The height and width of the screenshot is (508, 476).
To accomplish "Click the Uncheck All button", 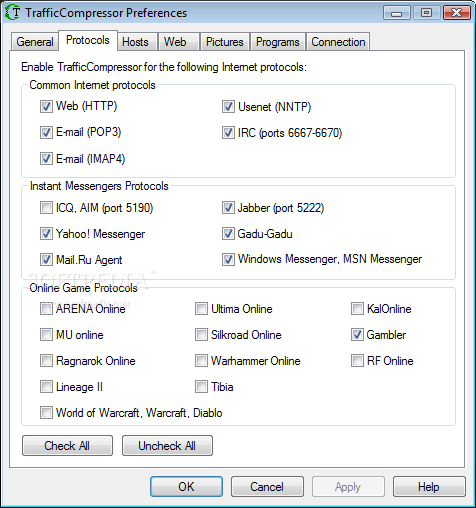I will pyautogui.click(x=167, y=445).
